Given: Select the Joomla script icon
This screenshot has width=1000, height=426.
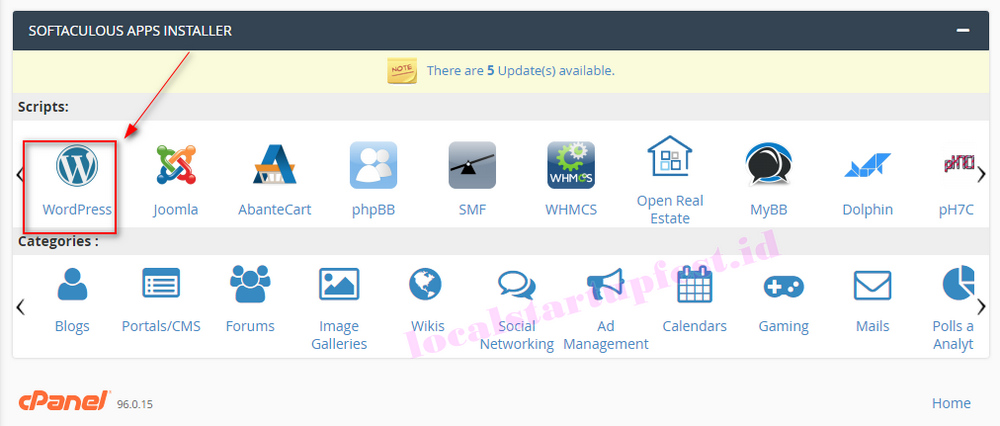Looking at the screenshot, I should 175,165.
